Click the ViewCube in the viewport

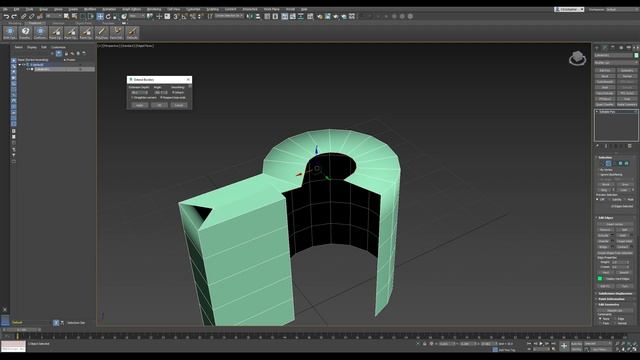578,58
